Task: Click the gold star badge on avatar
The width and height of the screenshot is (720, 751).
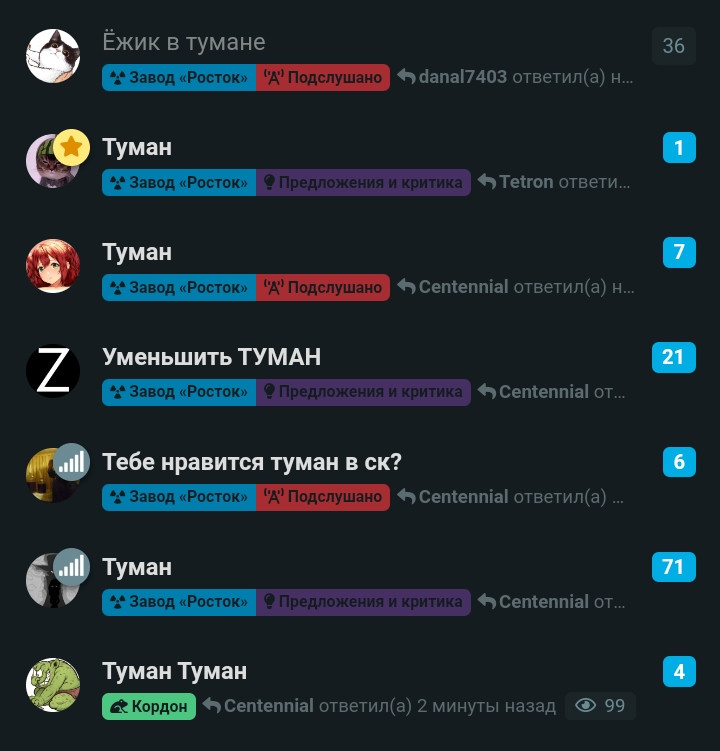Action: [71, 147]
